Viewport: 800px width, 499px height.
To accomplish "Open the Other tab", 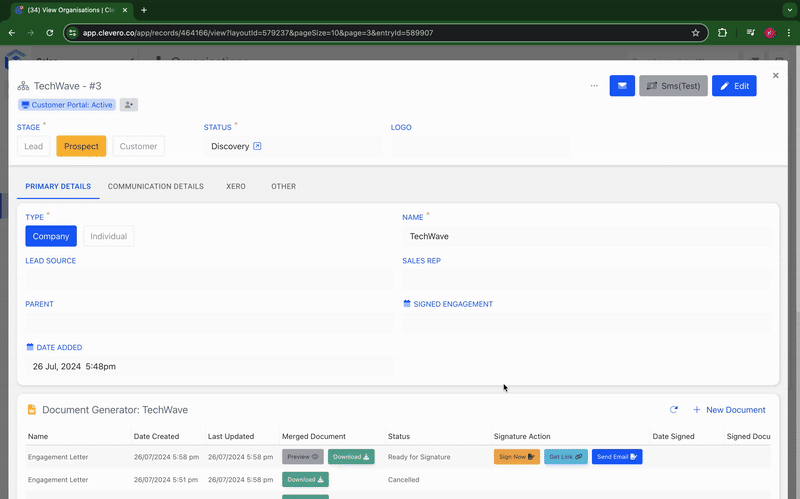I will click(283, 186).
